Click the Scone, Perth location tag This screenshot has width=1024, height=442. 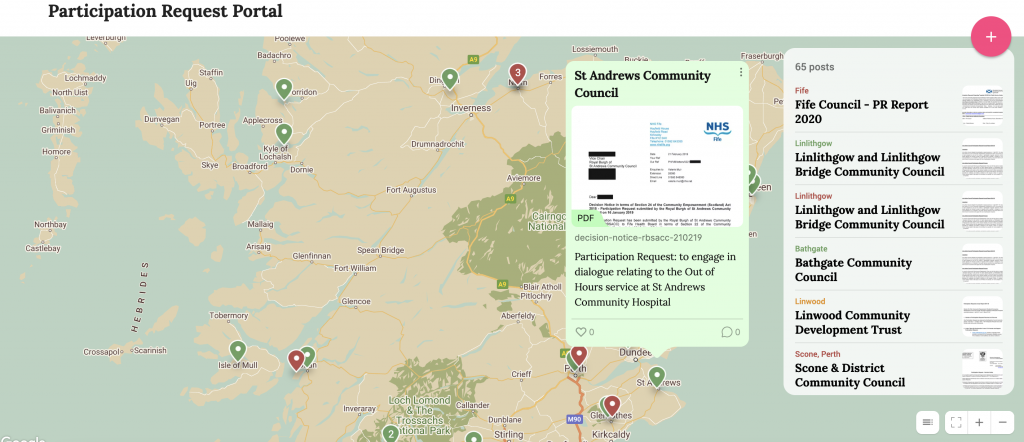click(x=818, y=354)
